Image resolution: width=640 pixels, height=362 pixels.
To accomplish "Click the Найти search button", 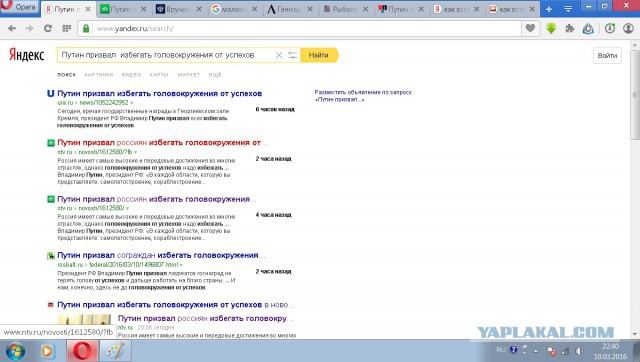I will tap(319, 55).
